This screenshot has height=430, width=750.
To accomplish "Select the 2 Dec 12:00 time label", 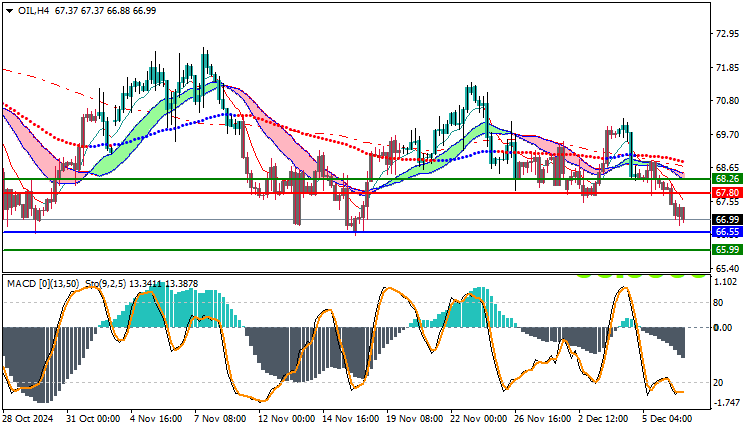I will pyautogui.click(x=603, y=419).
